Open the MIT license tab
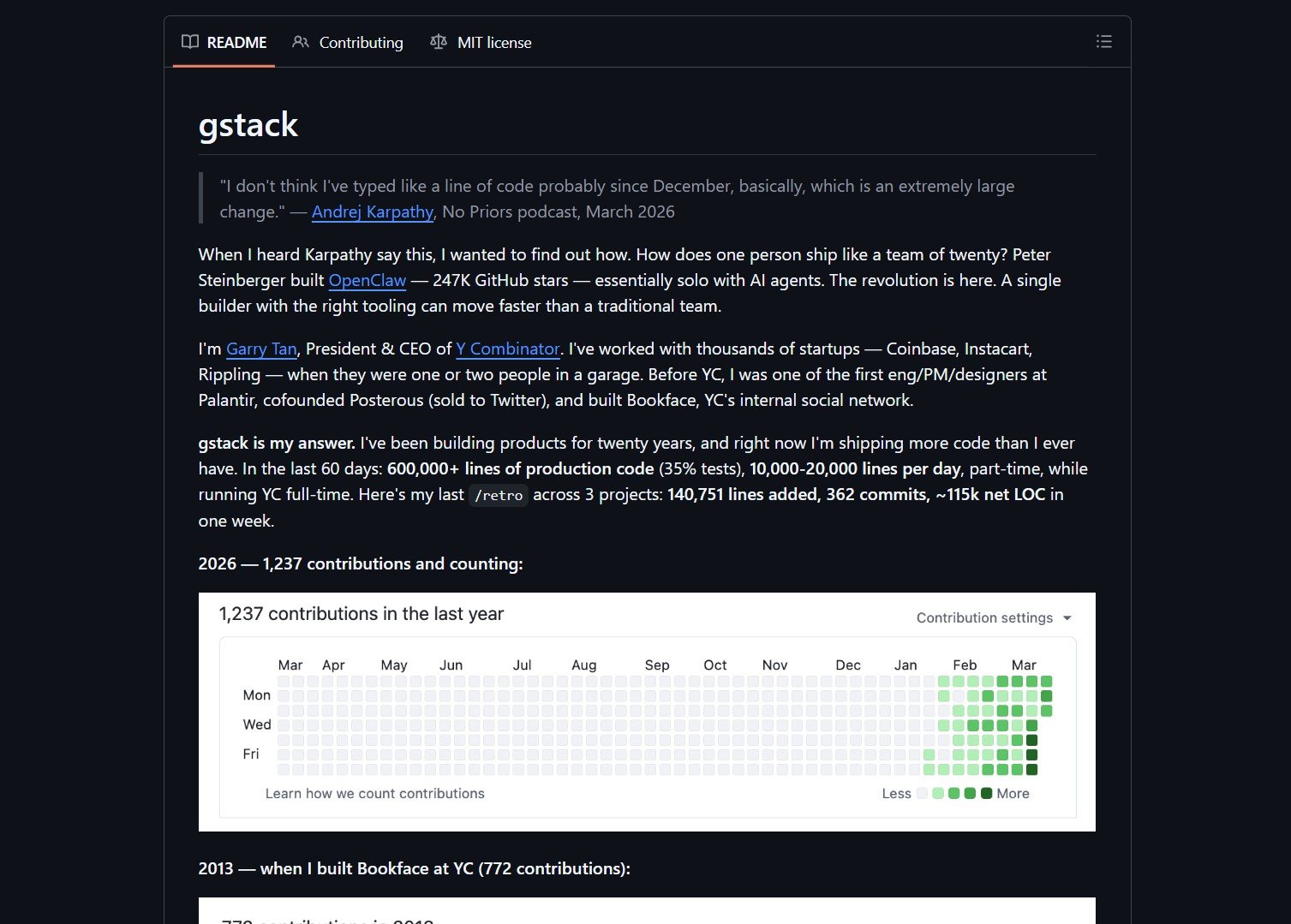 click(494, 42)
